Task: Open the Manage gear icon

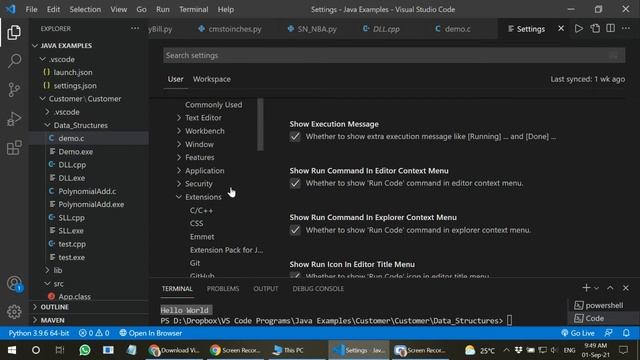Action: (14, 312)
